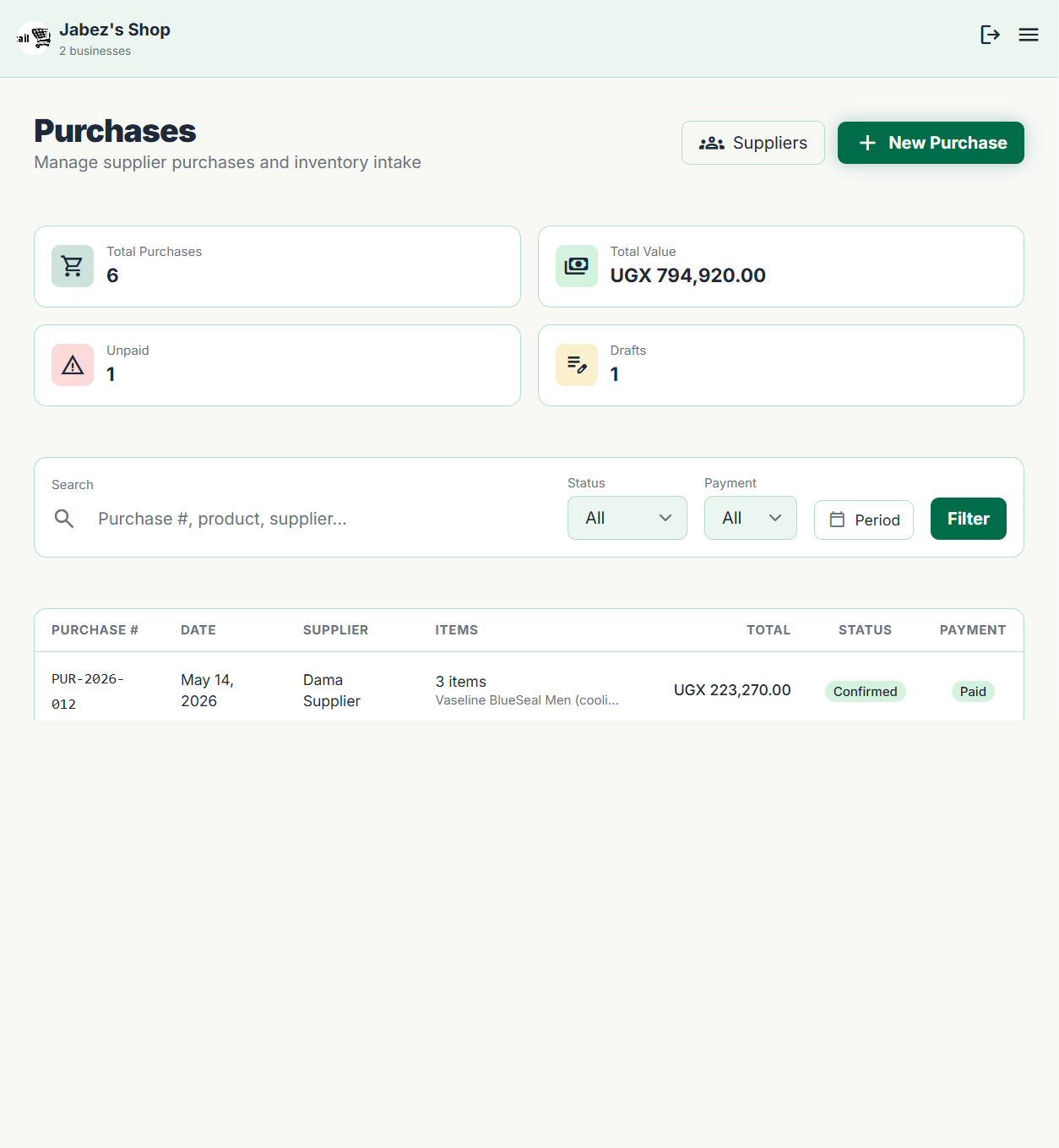Image resolution: width=1059 pixels, height=1148 pixels.
Task: Click the Drafts count label
Action: click(x=628, y=351)
